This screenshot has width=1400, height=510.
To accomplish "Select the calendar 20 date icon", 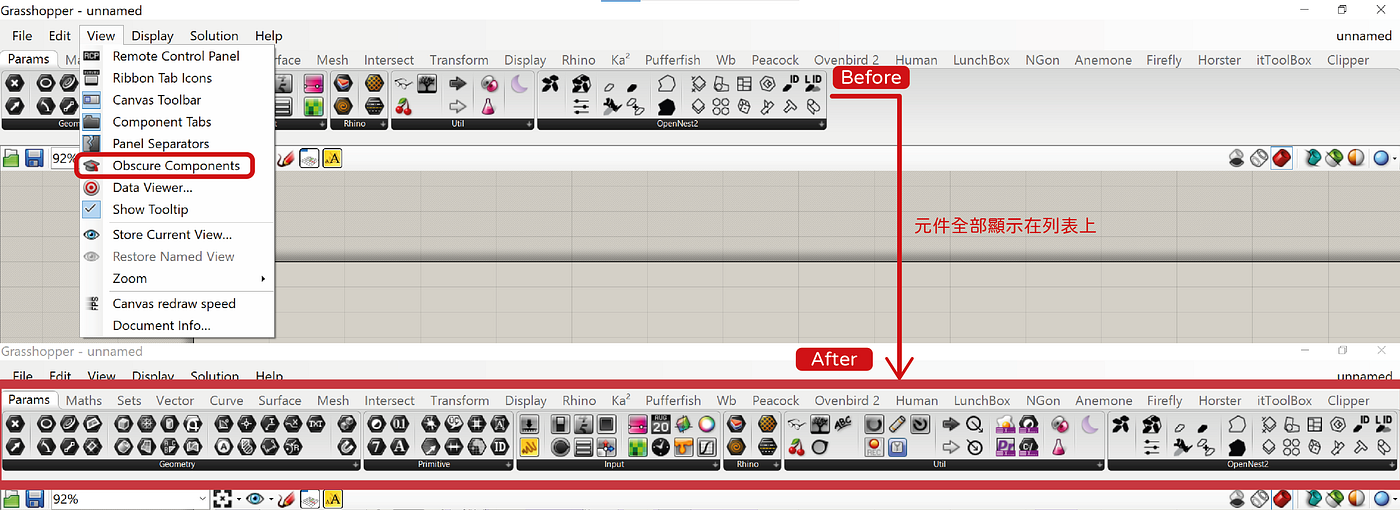I will coord(660,424).
